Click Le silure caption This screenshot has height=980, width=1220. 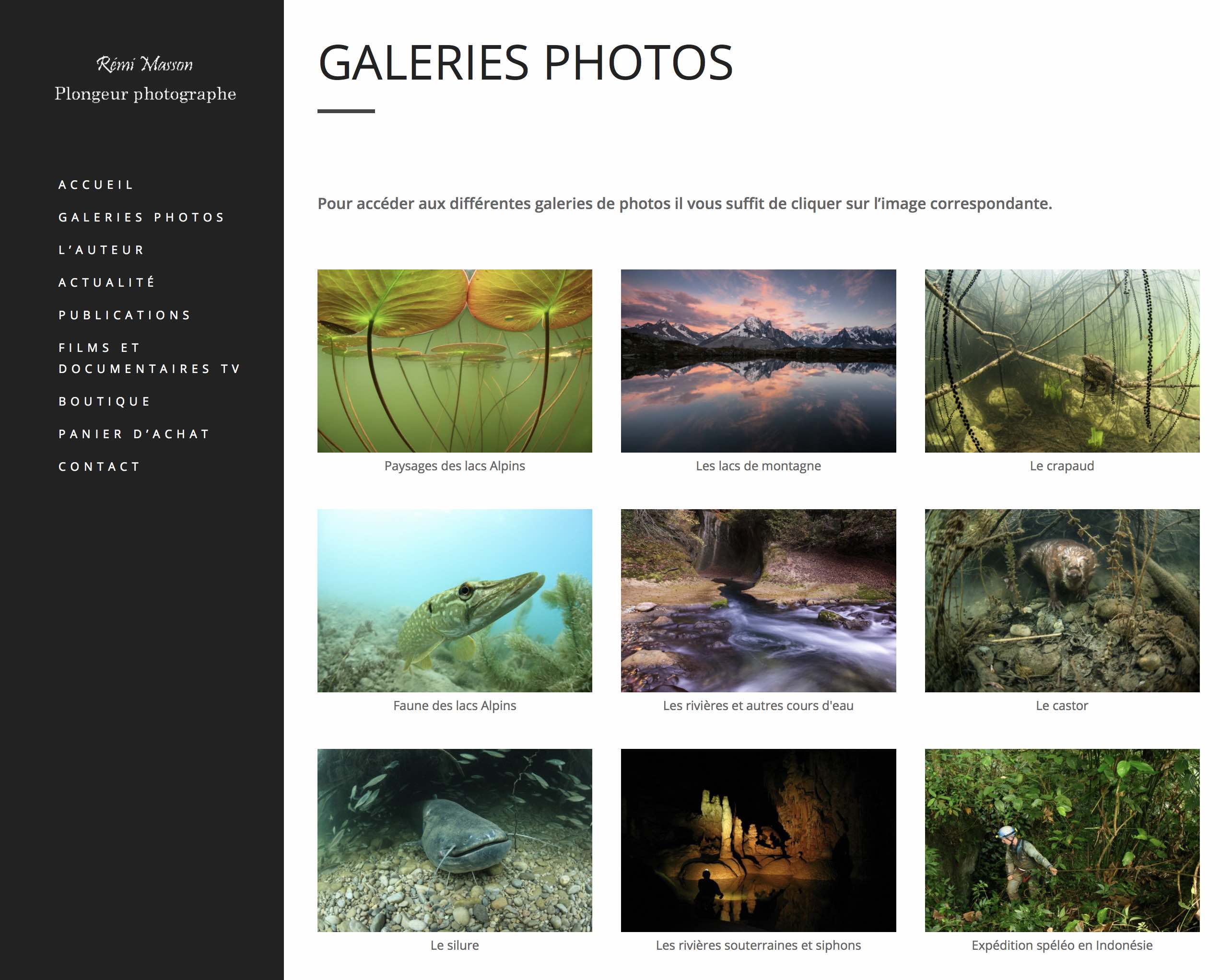coord(455,945)
